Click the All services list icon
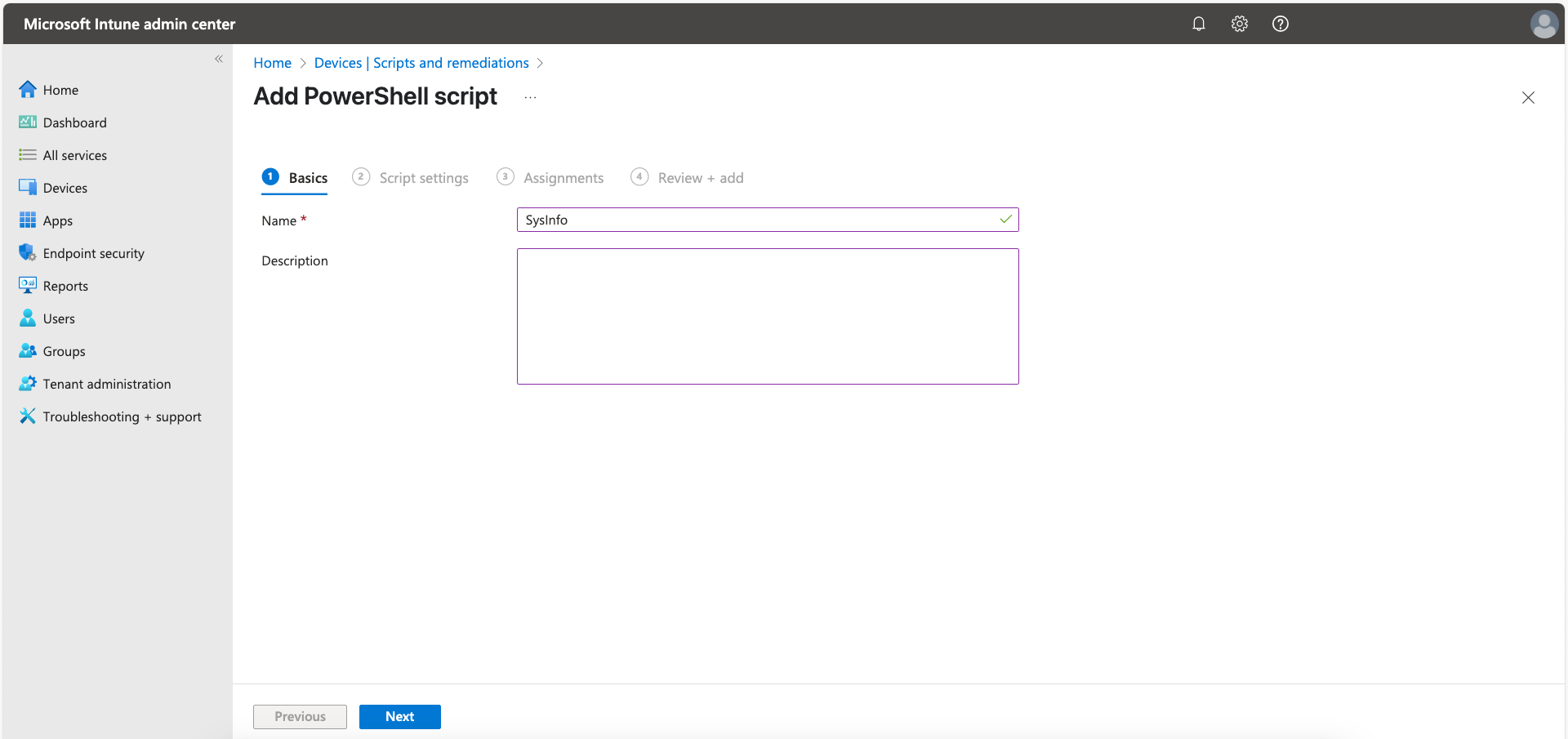 pos(28,154)
